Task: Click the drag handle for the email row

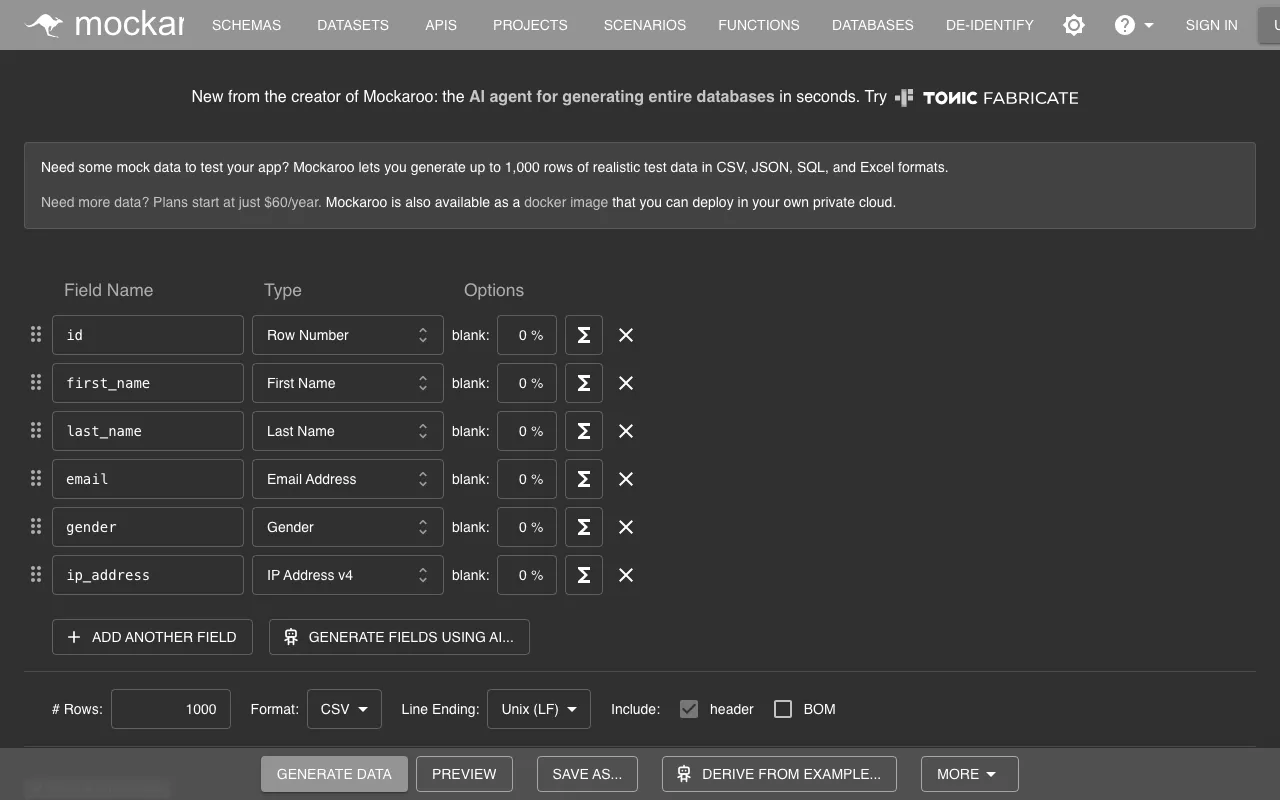Action: pyautogui.click(x=36, y=479)
